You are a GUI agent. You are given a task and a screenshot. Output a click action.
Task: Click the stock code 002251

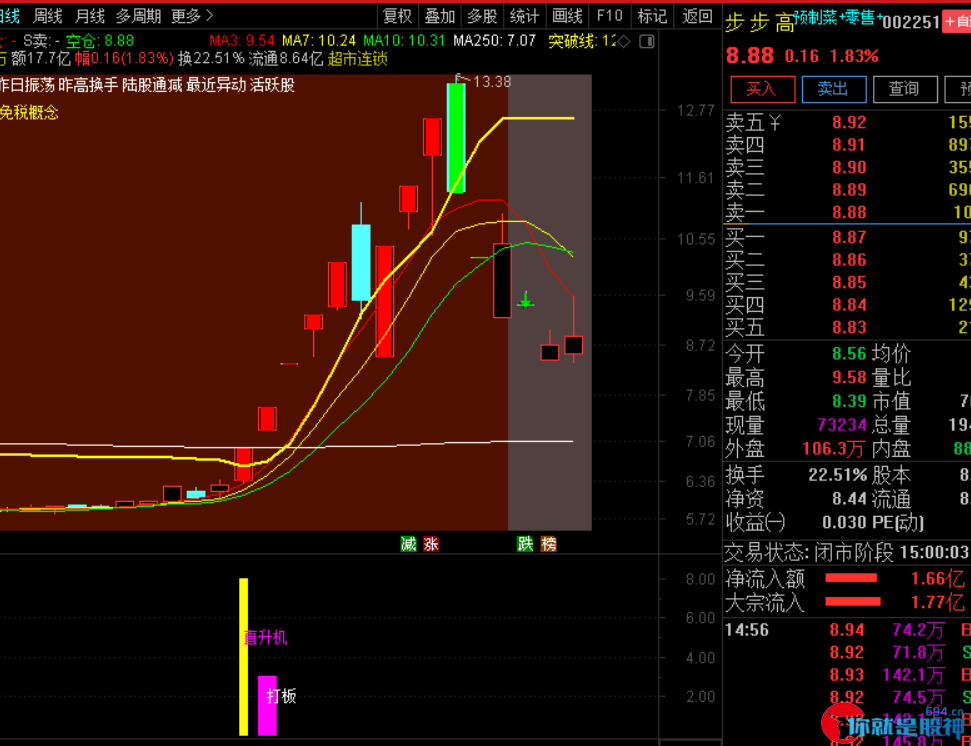(911, 23)
